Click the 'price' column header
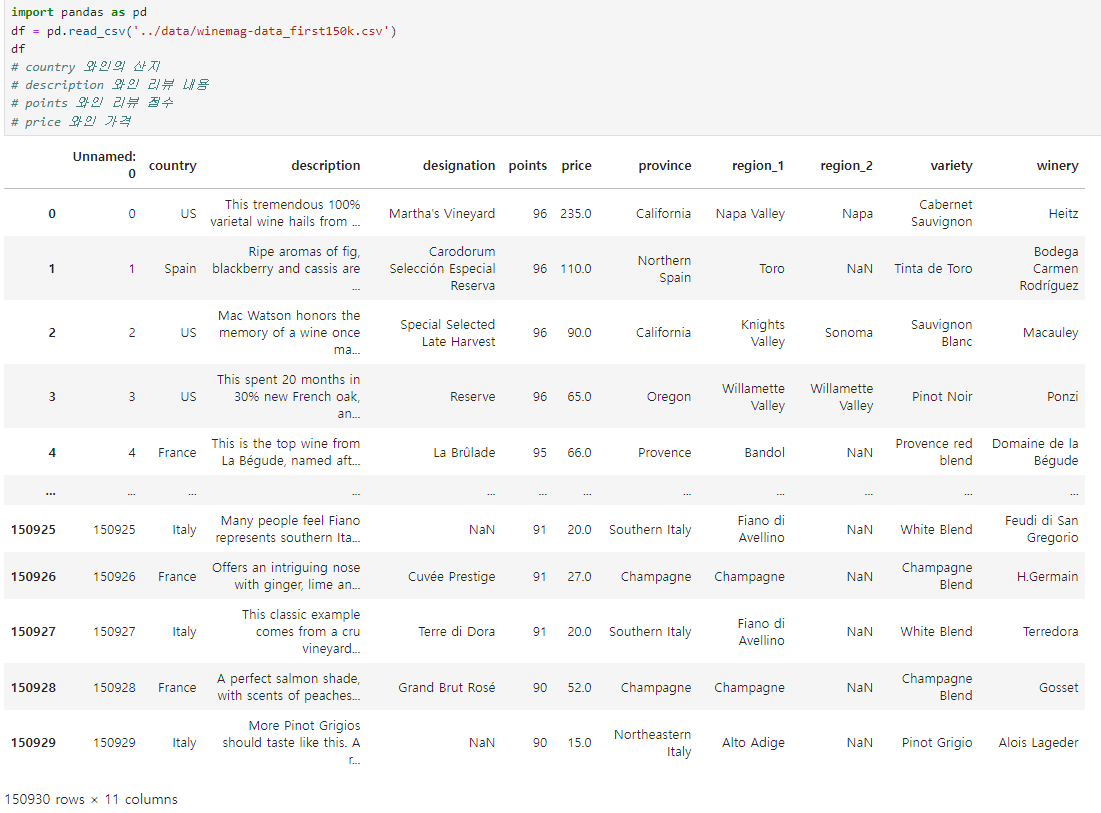Viewport: 1101px width, 813px height. (576, 166)
